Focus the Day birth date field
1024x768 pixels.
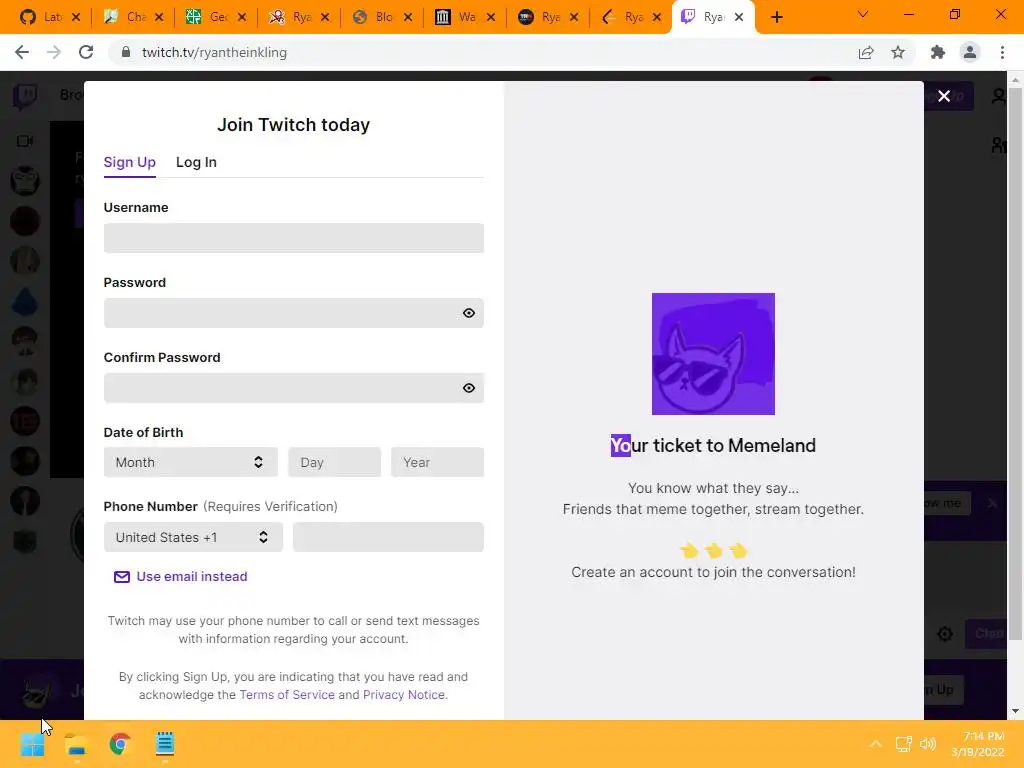click(334, 462)
